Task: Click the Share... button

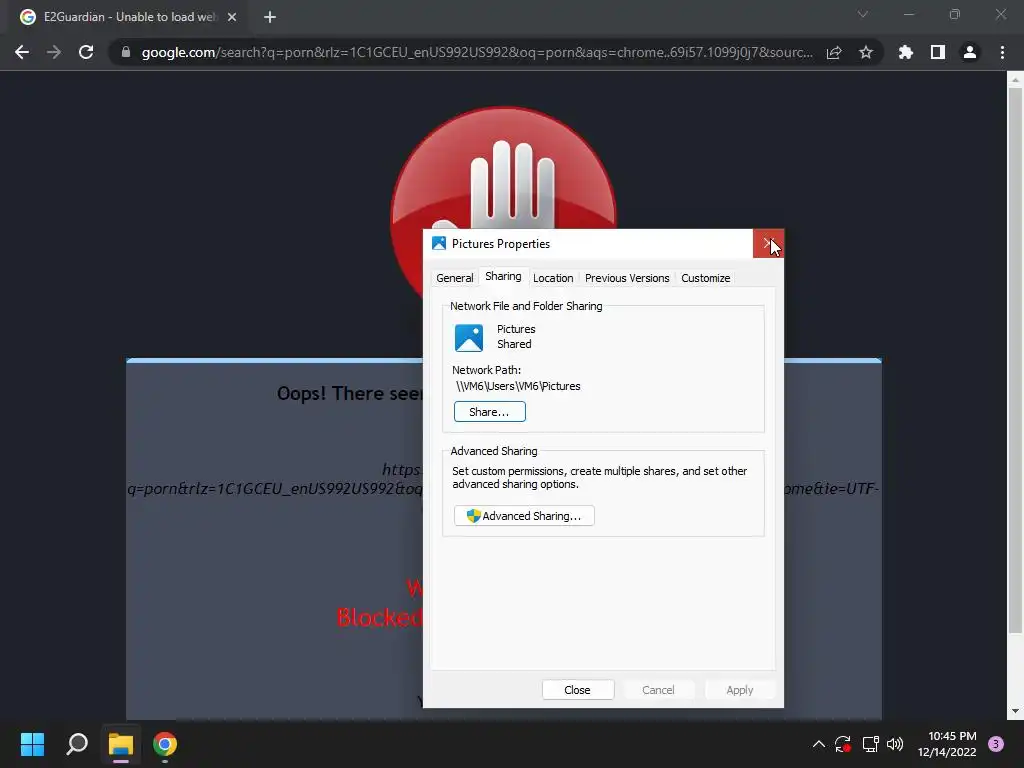Action: click(490, 412)
